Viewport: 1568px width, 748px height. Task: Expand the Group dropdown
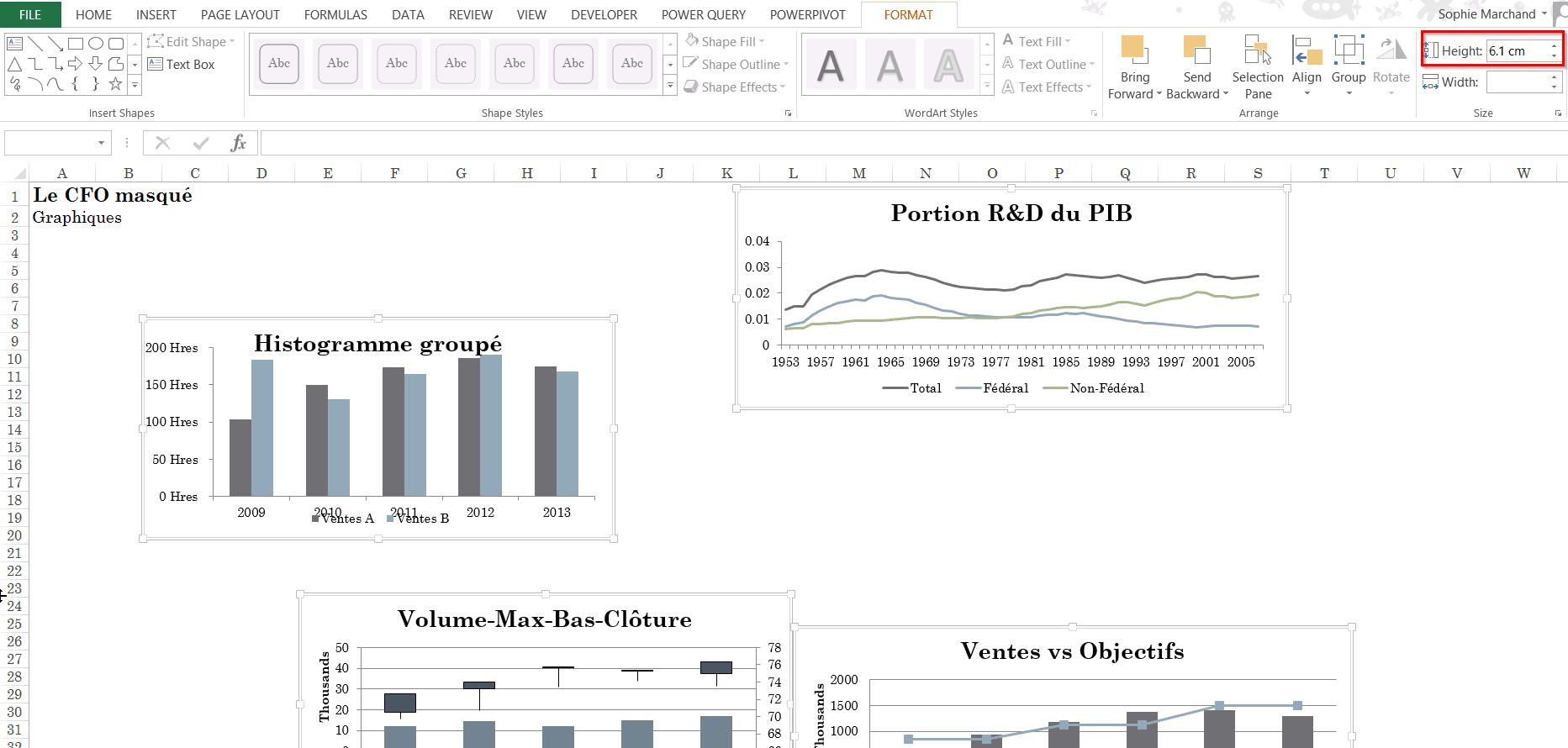click(x=1349, y=67)
